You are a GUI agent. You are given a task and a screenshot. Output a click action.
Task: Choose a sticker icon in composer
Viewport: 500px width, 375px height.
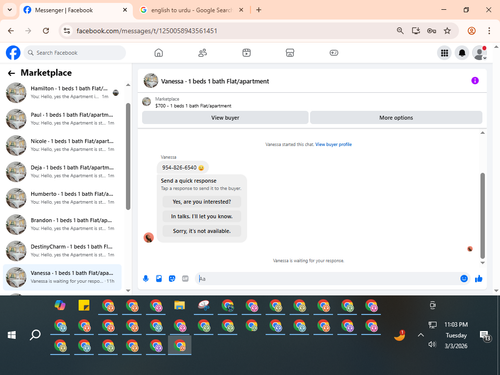[x=172, y=279]
